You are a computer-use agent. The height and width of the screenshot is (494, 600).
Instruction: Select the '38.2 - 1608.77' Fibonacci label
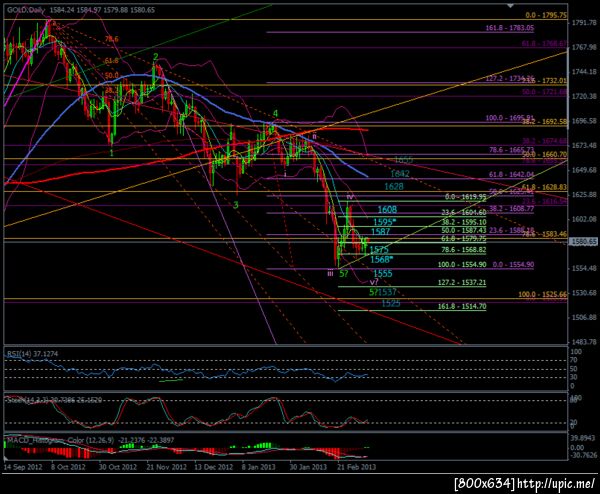tap(511, 209)
